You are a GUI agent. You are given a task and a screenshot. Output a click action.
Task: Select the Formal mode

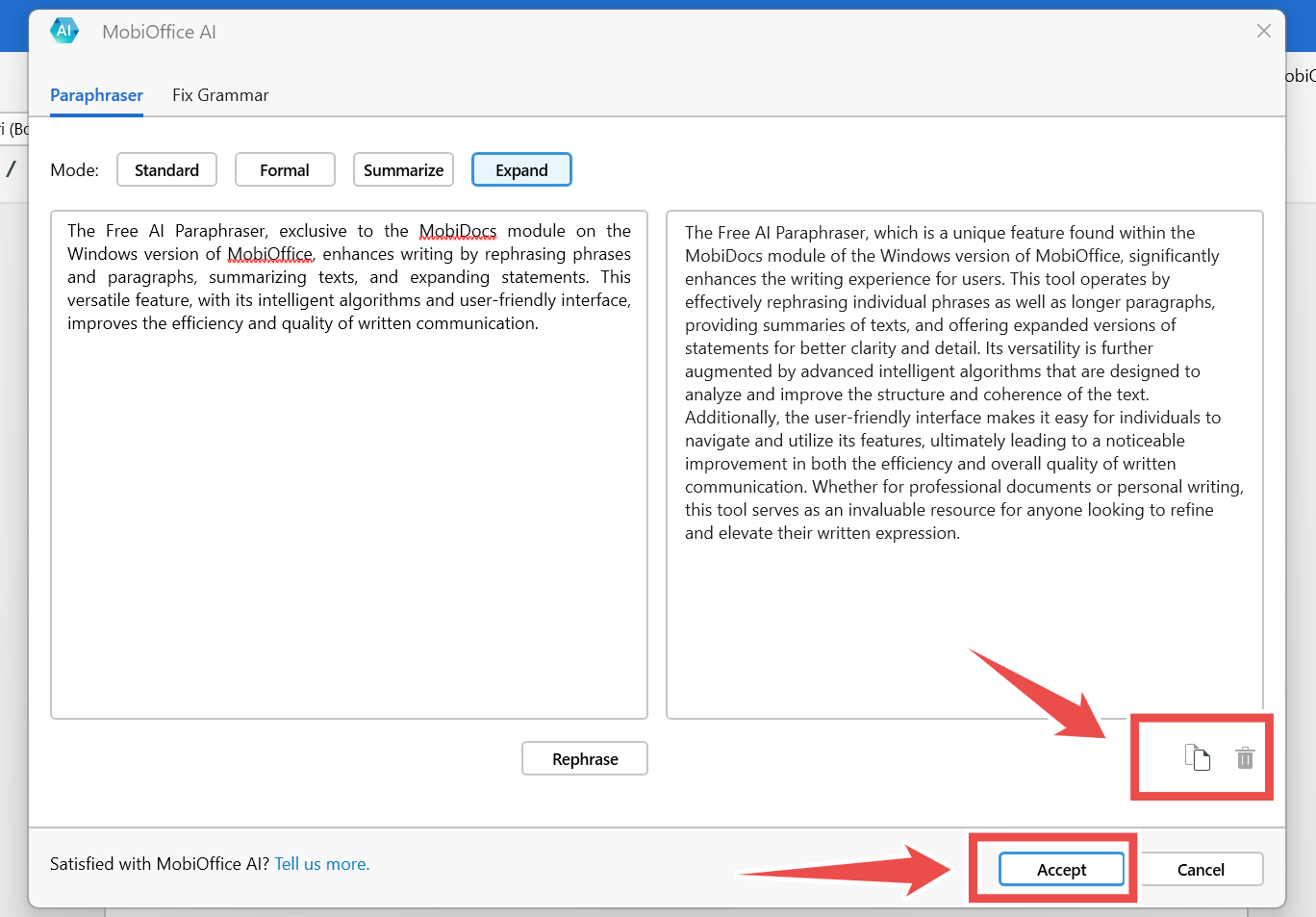(285, 170)
